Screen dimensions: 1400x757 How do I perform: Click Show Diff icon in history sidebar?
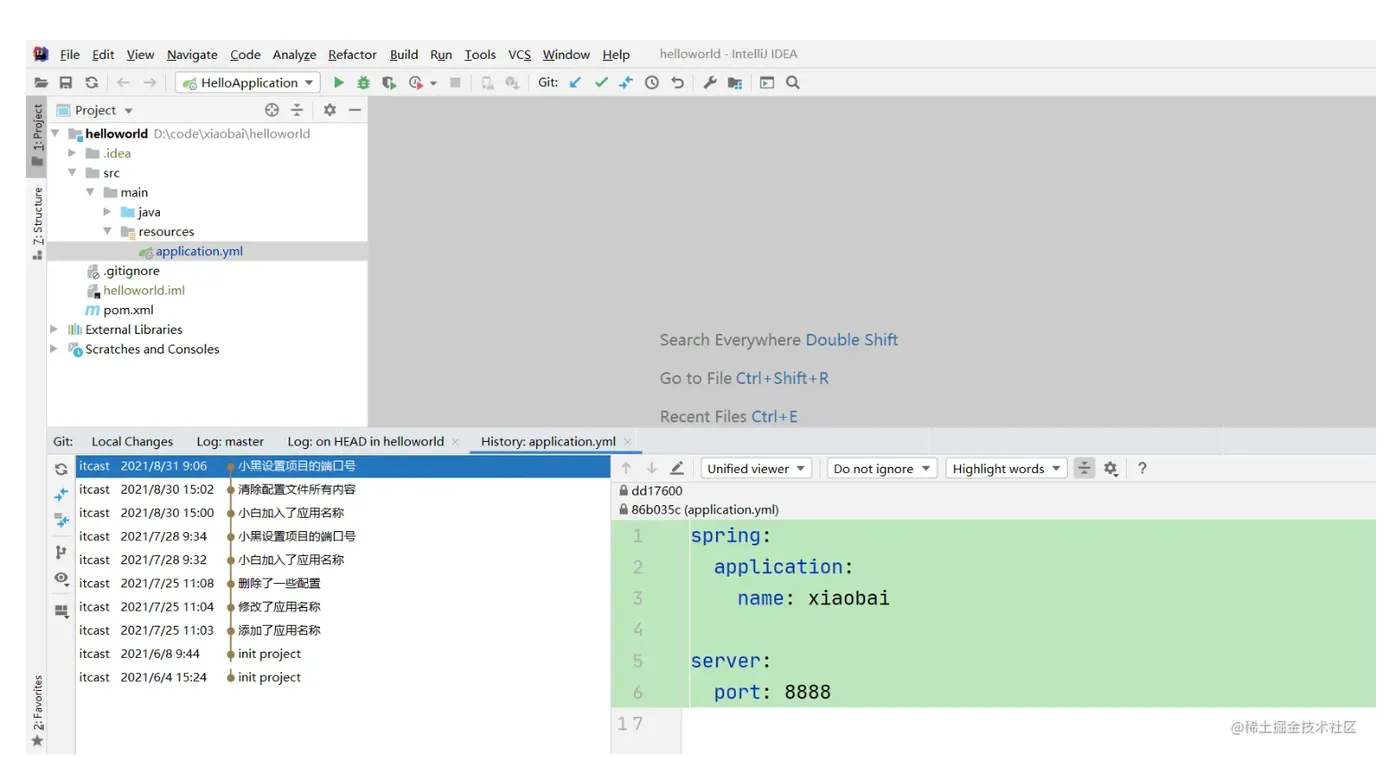coord(61,494)
